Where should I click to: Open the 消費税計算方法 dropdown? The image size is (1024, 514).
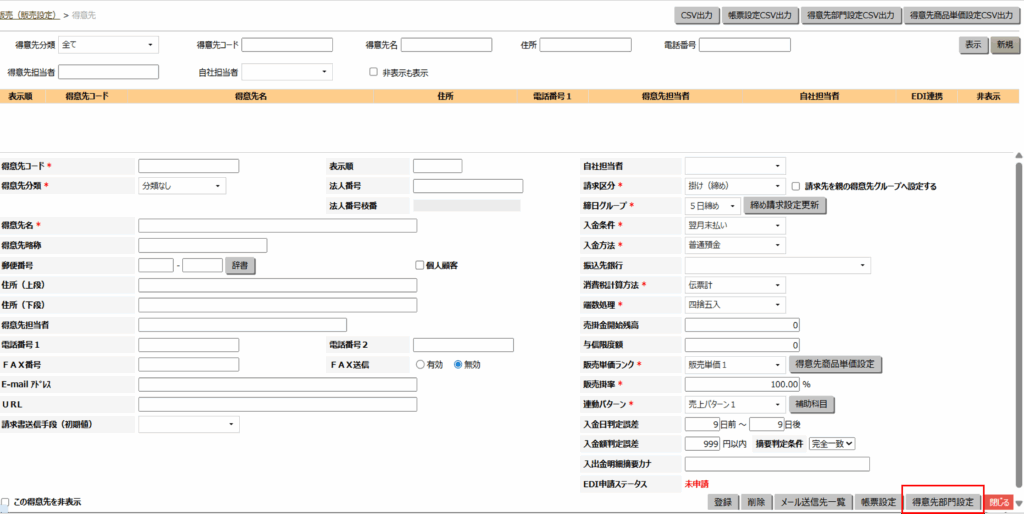pos(735,285)
